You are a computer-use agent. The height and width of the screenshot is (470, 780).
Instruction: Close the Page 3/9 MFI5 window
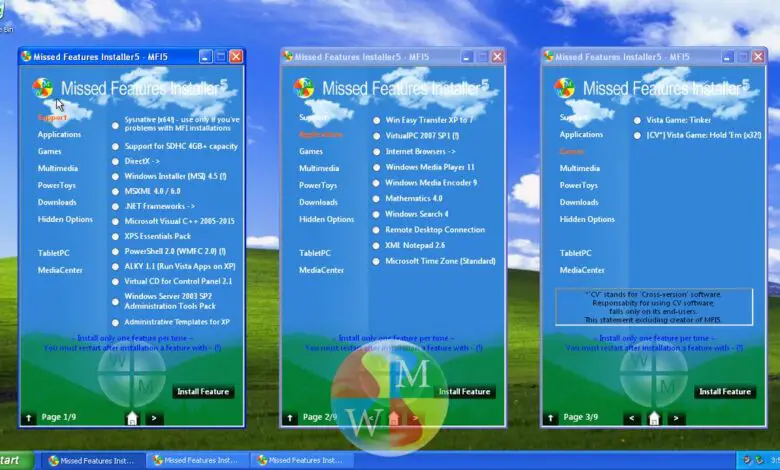click(758, 57)
